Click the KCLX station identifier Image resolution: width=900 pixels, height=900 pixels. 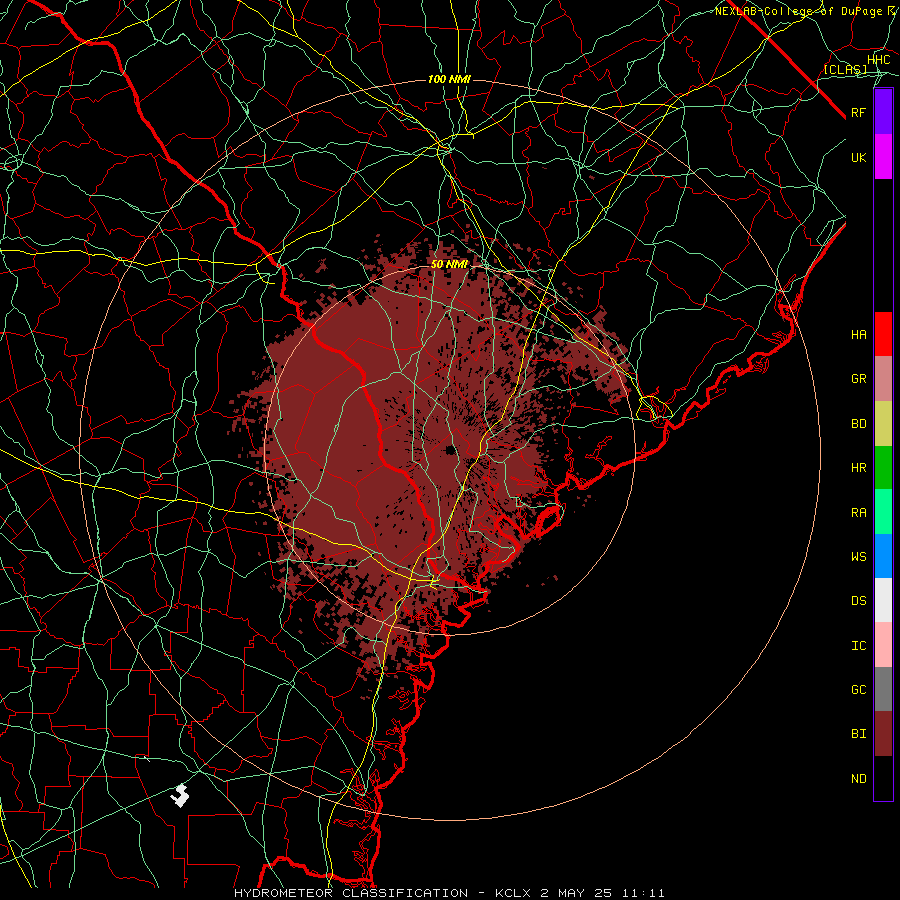(514, 893)
